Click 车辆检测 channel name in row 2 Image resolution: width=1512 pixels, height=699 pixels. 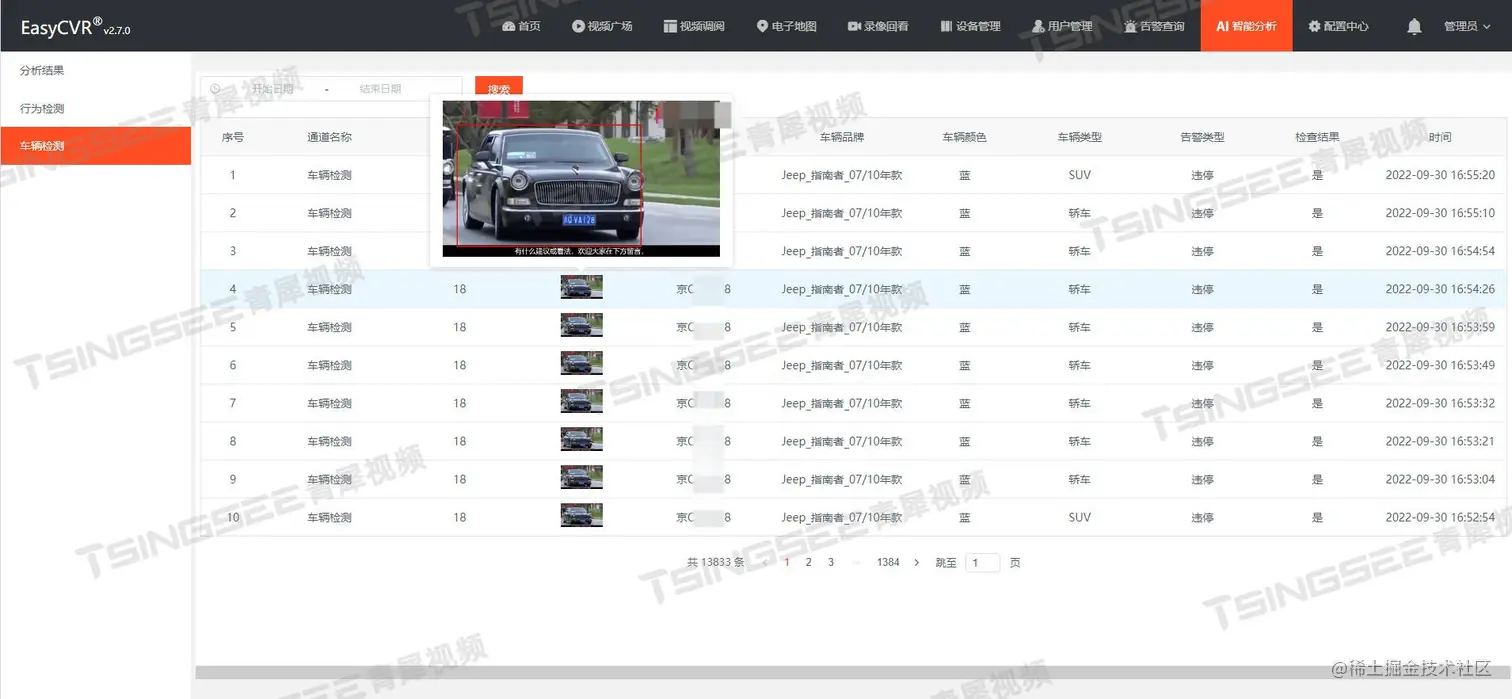point(329,213)
